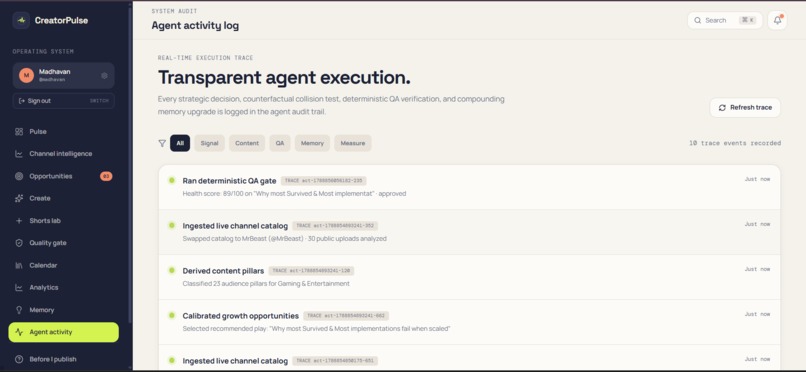
Task: Click the Memory lightbulb icon
Action: (x=19, y=310)
